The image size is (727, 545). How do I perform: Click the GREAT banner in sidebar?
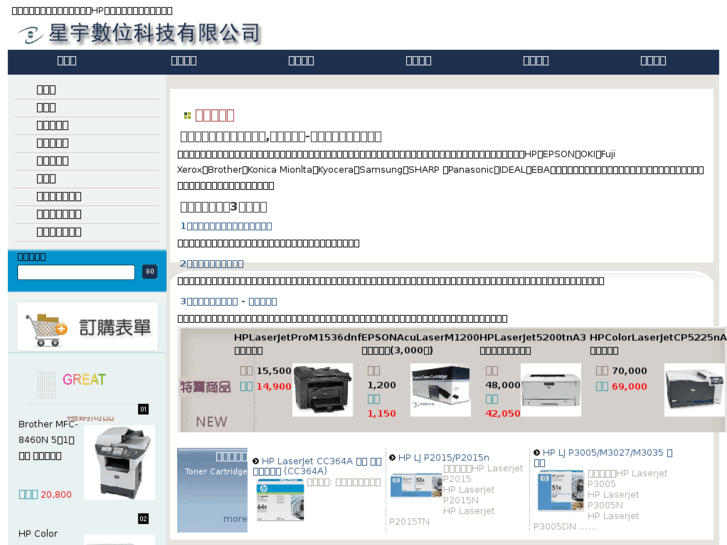[x=72, y=384]
